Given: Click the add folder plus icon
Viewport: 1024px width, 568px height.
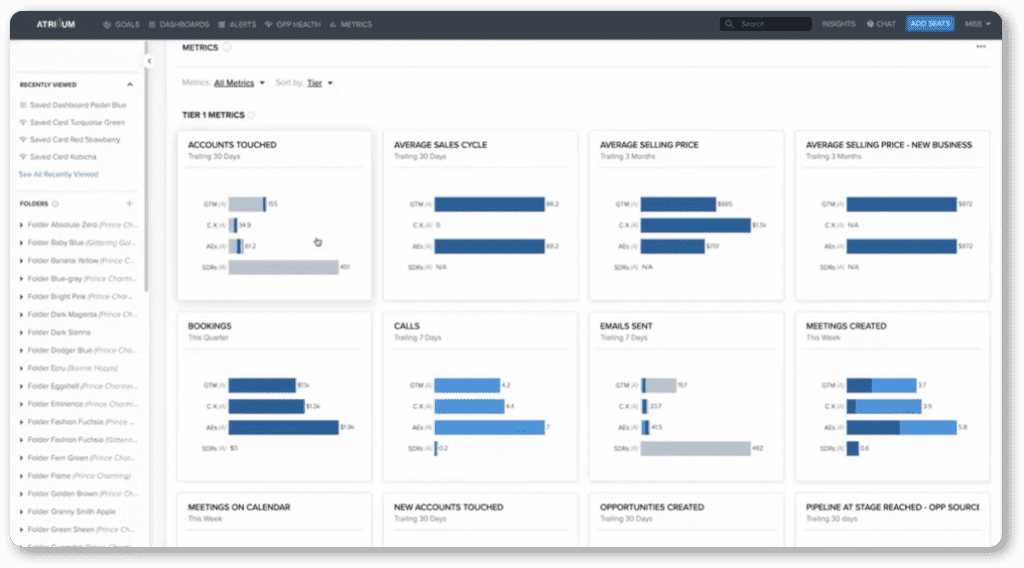Looking at the screenshot, I should [x=129, y=204].
